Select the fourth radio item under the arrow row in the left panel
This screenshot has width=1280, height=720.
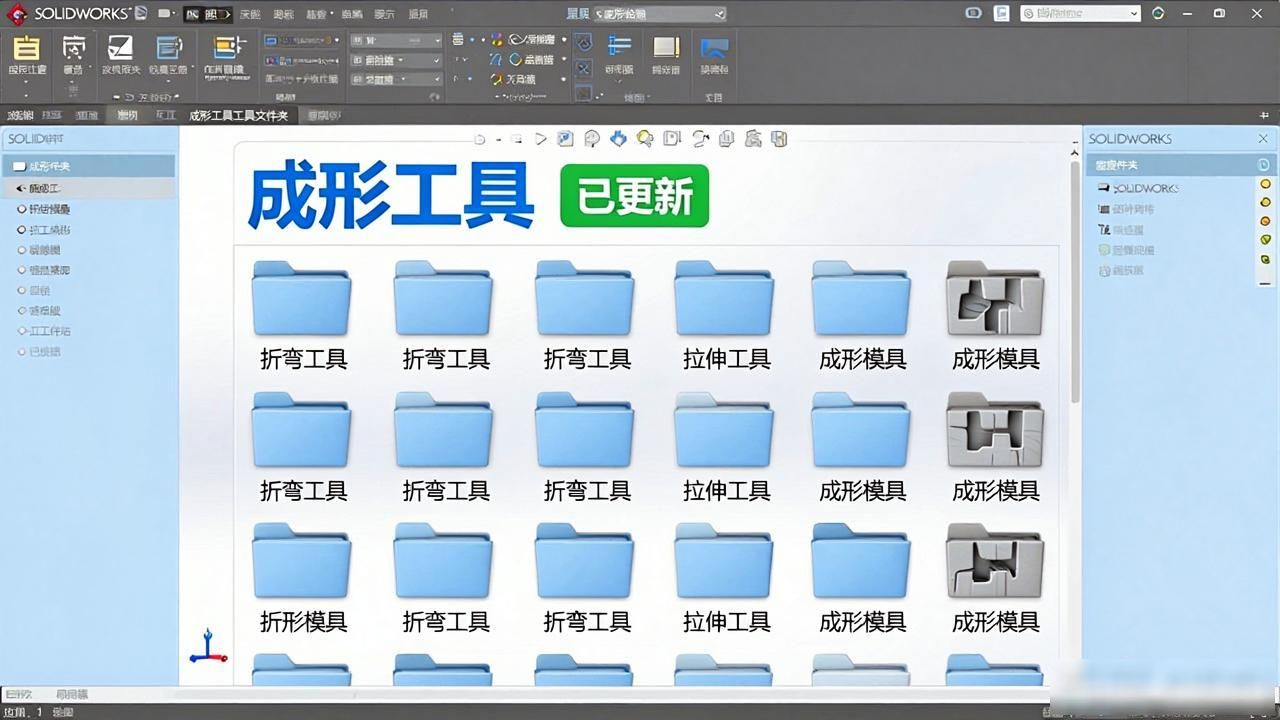44,270
